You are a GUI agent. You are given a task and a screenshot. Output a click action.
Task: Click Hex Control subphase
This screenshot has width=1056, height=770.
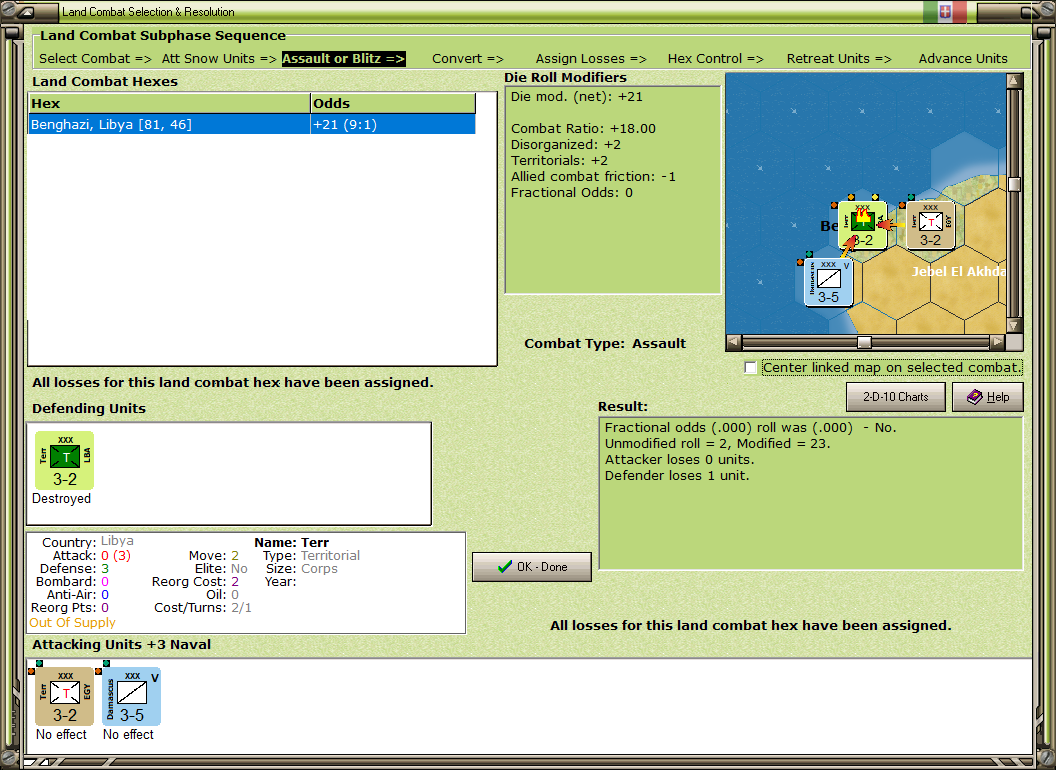click(716, 59)
